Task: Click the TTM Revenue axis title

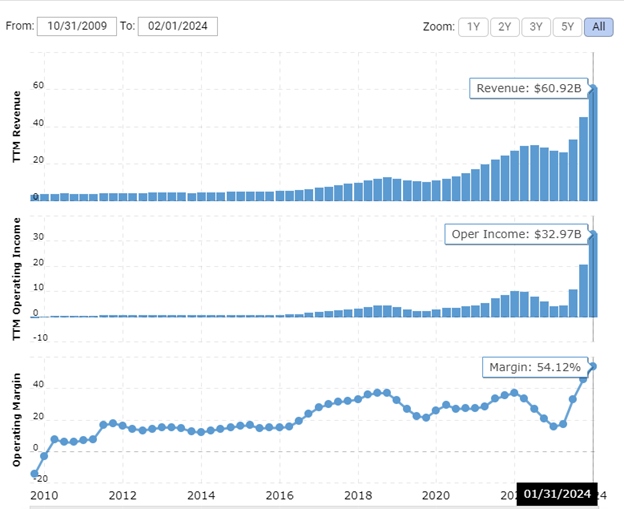Action: (x=16, y=140)
